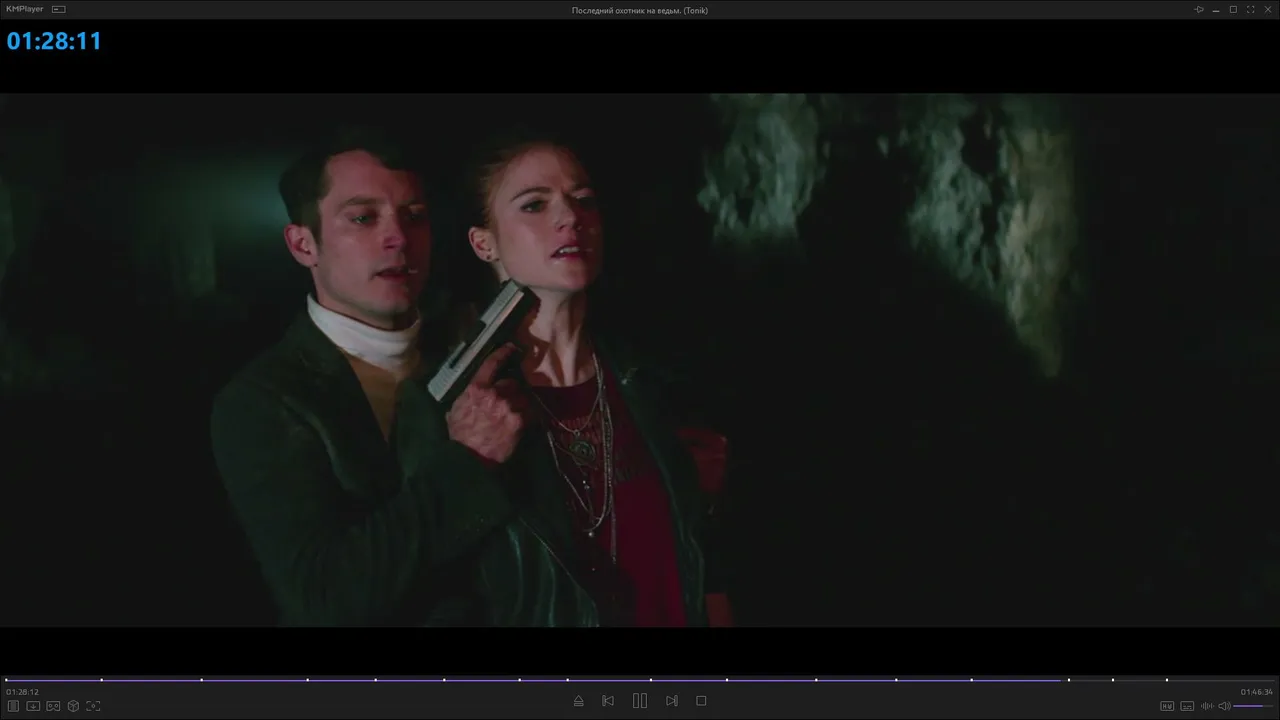1280x720 pixels.
Task: Click the download video icon
Action: point(33,706)
